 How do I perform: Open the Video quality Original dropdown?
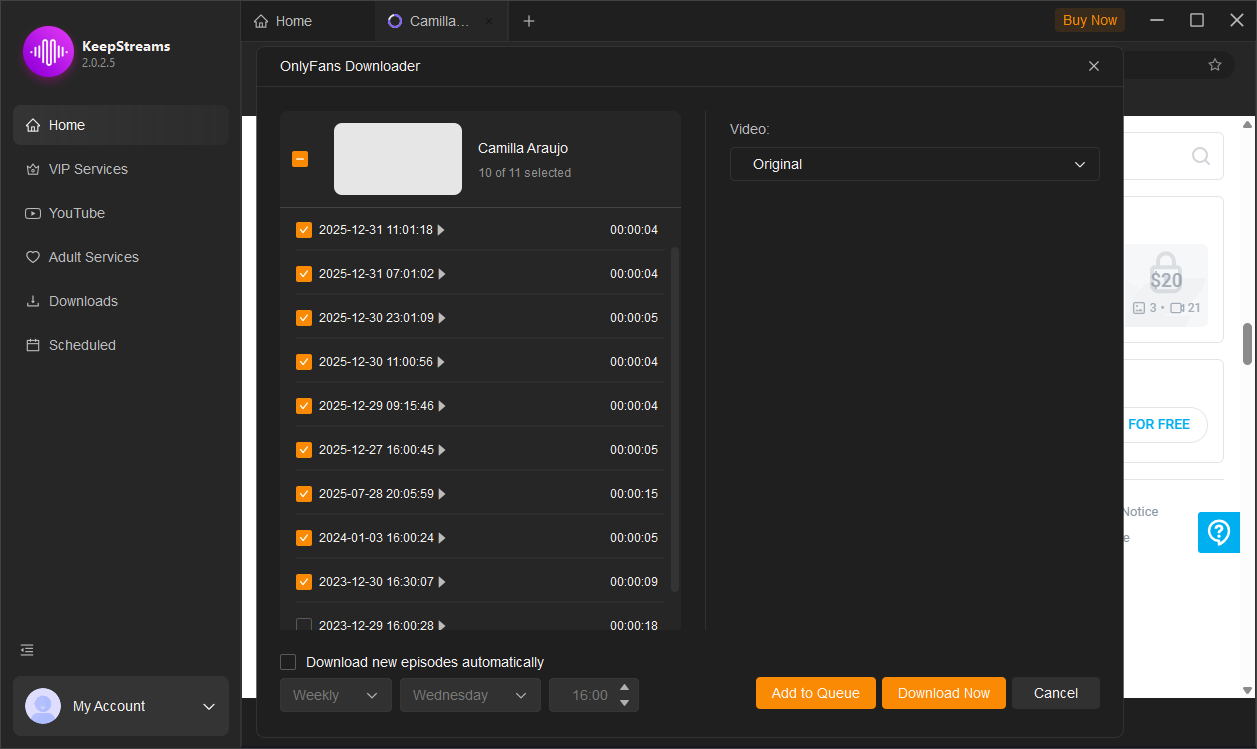click(x=914, y=164)
